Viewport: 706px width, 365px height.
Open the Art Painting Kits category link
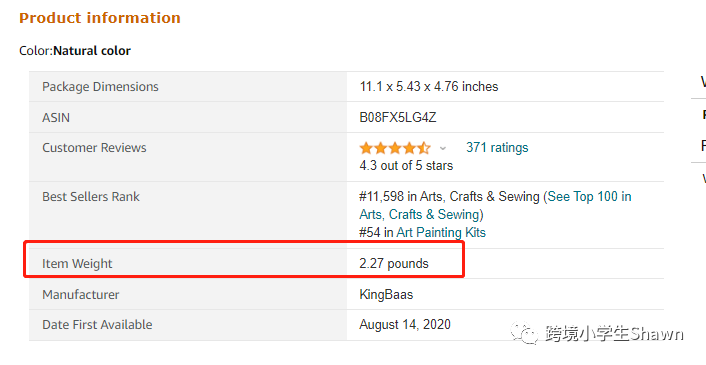coord(441,233)
